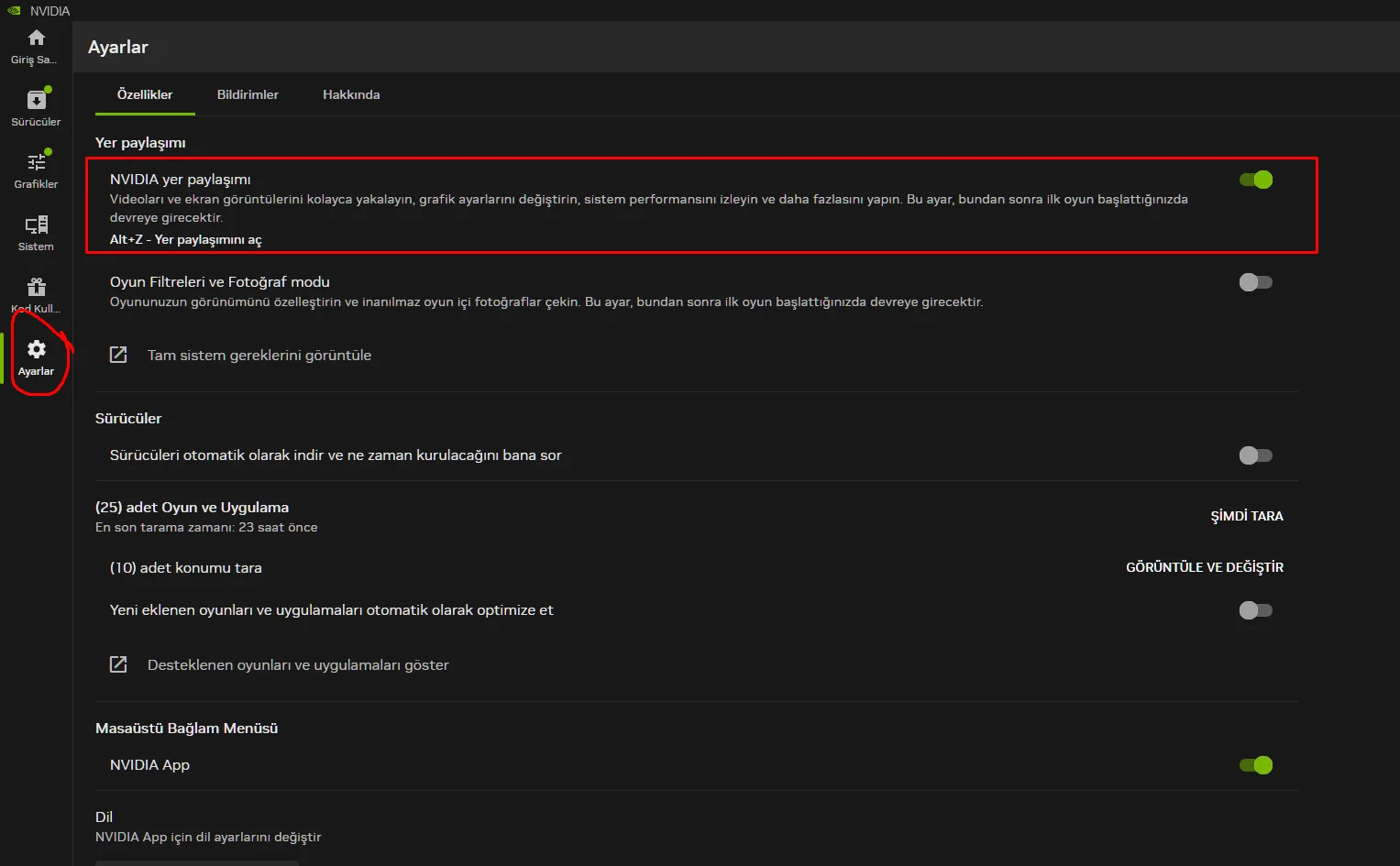Turn off the NVIDIA yer paylaşımı toggle
This screenshot has width=1400, height=866.
1256,180
